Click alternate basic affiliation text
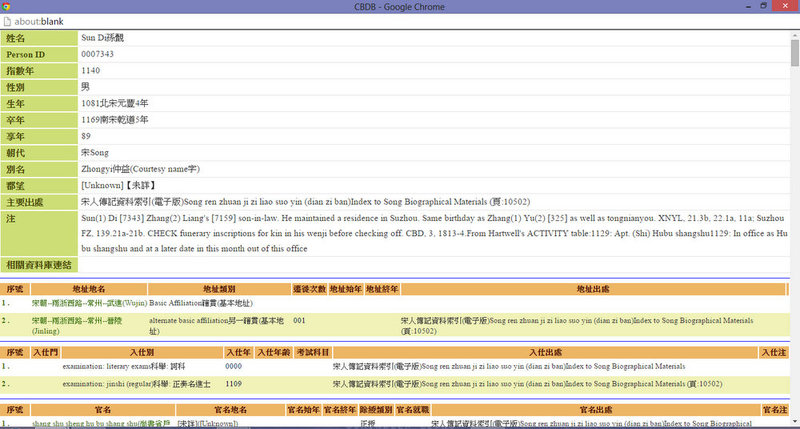The height and width of the screenshot is (429, 800). tap(216, 325)
